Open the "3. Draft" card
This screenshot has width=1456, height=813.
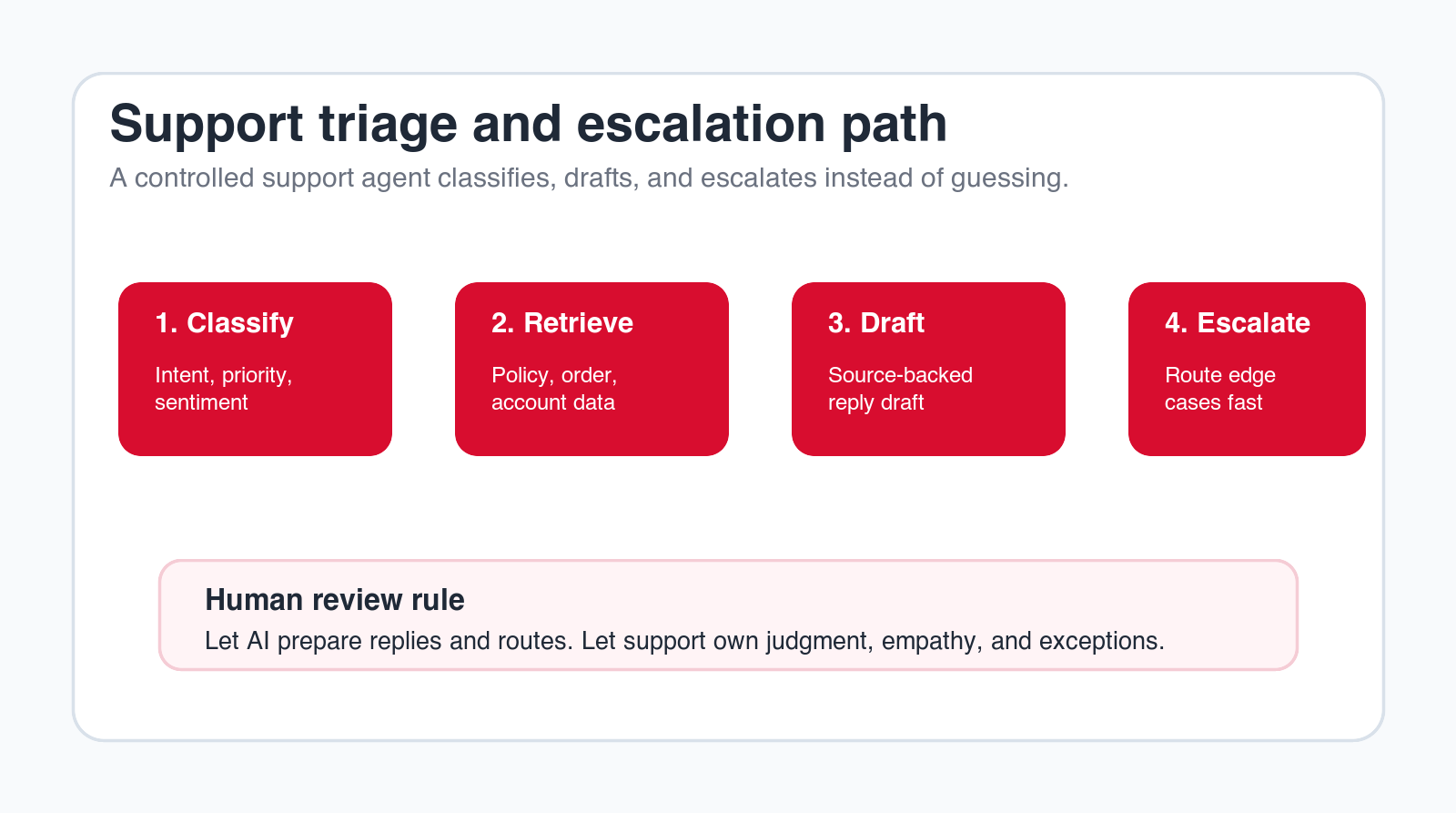(928, 369)
